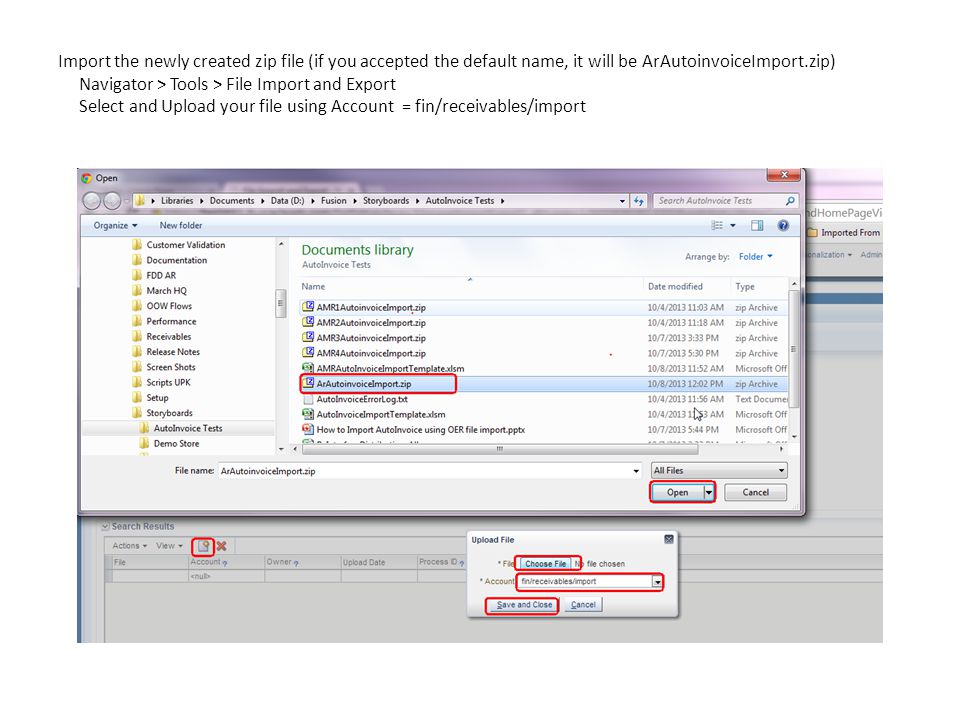The width and height of the screenshot is (960, 720).
Task: Cancel the Open file dialog
Action: (756, 492)
